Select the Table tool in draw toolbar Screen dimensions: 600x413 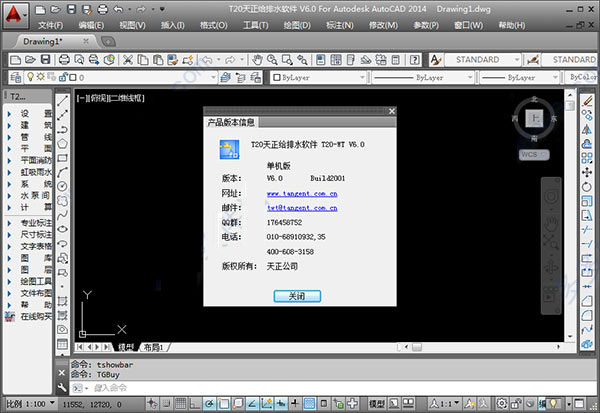pos(62,344)
